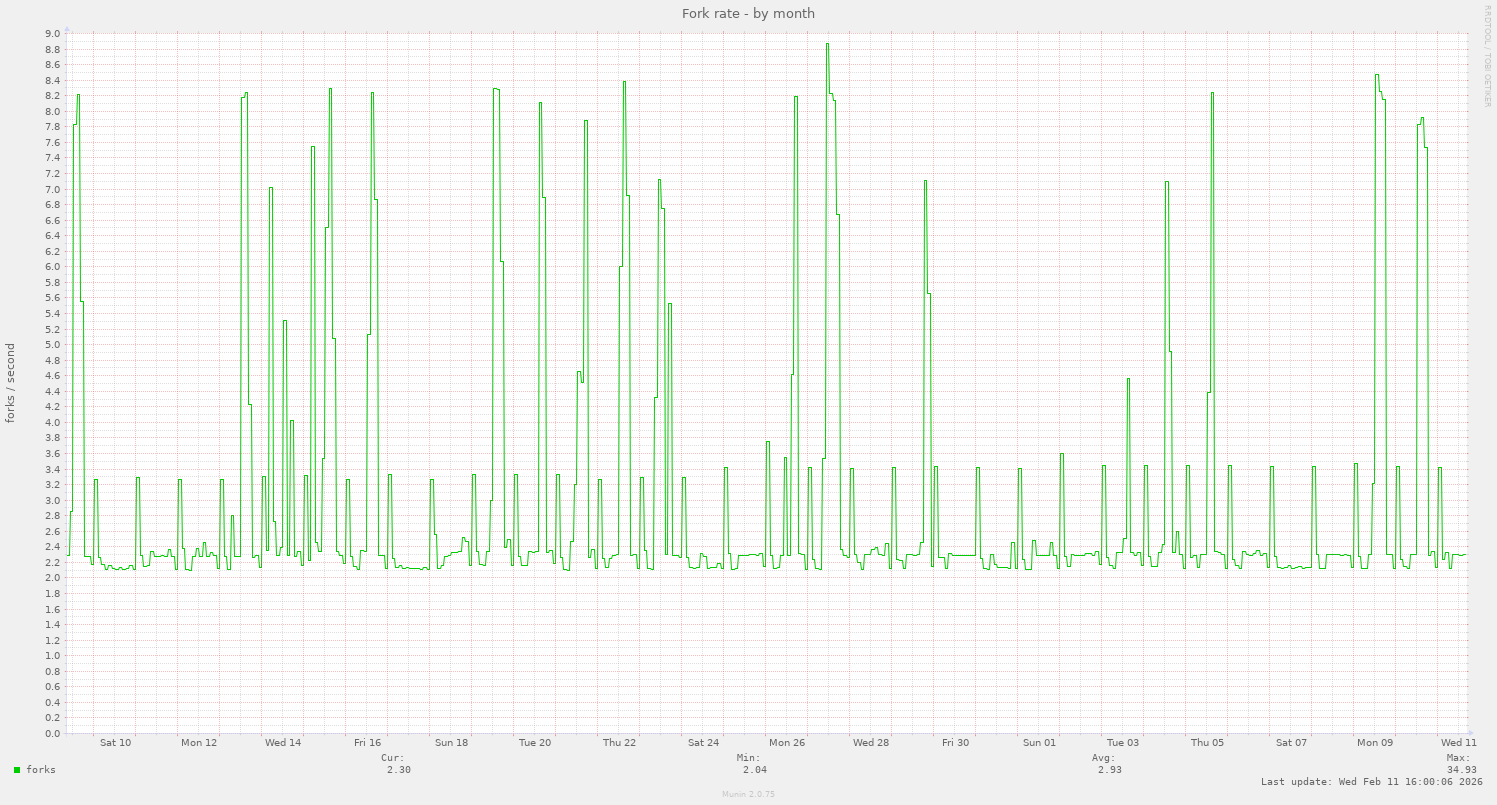This screenshot has height=805, width=1497.
Task: Click the green forks legend color square
Action: 17,770
